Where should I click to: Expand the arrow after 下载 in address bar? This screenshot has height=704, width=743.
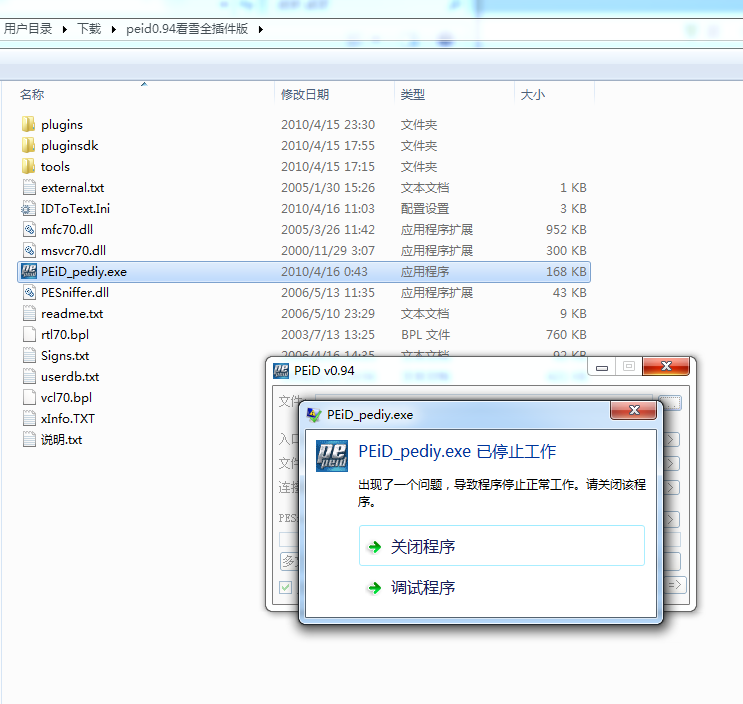pyautogui.click(x=114, y=29)
